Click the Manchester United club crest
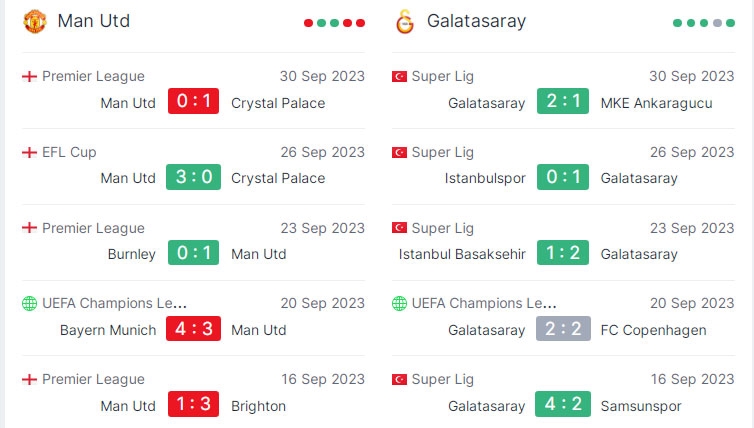 coord(34,22)
